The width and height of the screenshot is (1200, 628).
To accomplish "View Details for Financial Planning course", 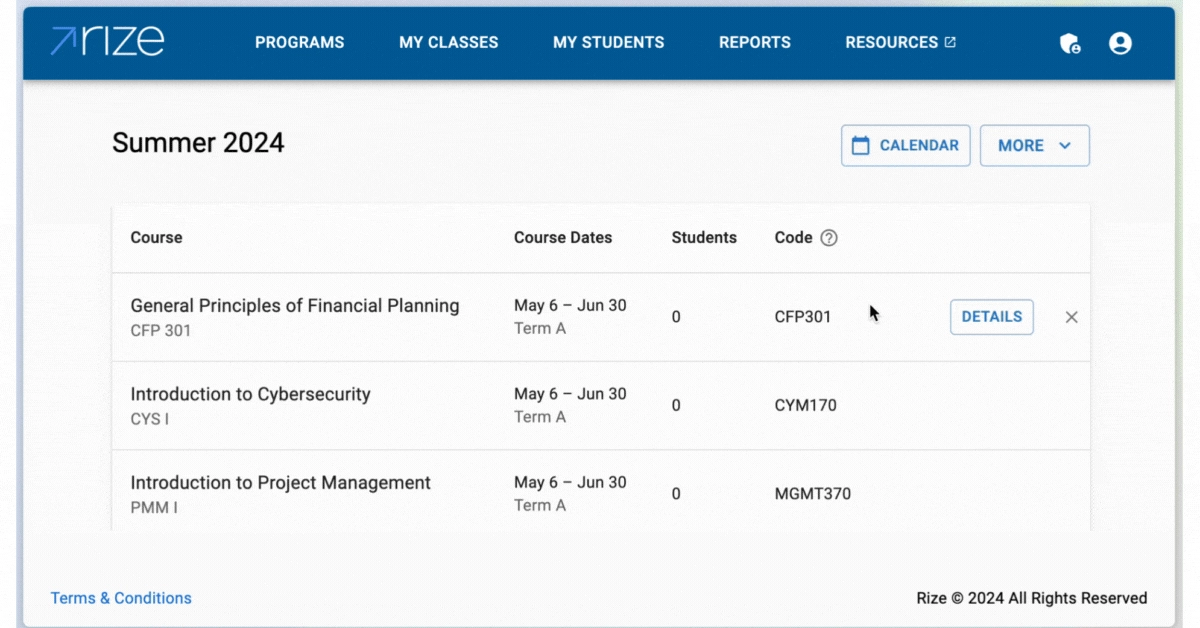I will pos(991,317).
